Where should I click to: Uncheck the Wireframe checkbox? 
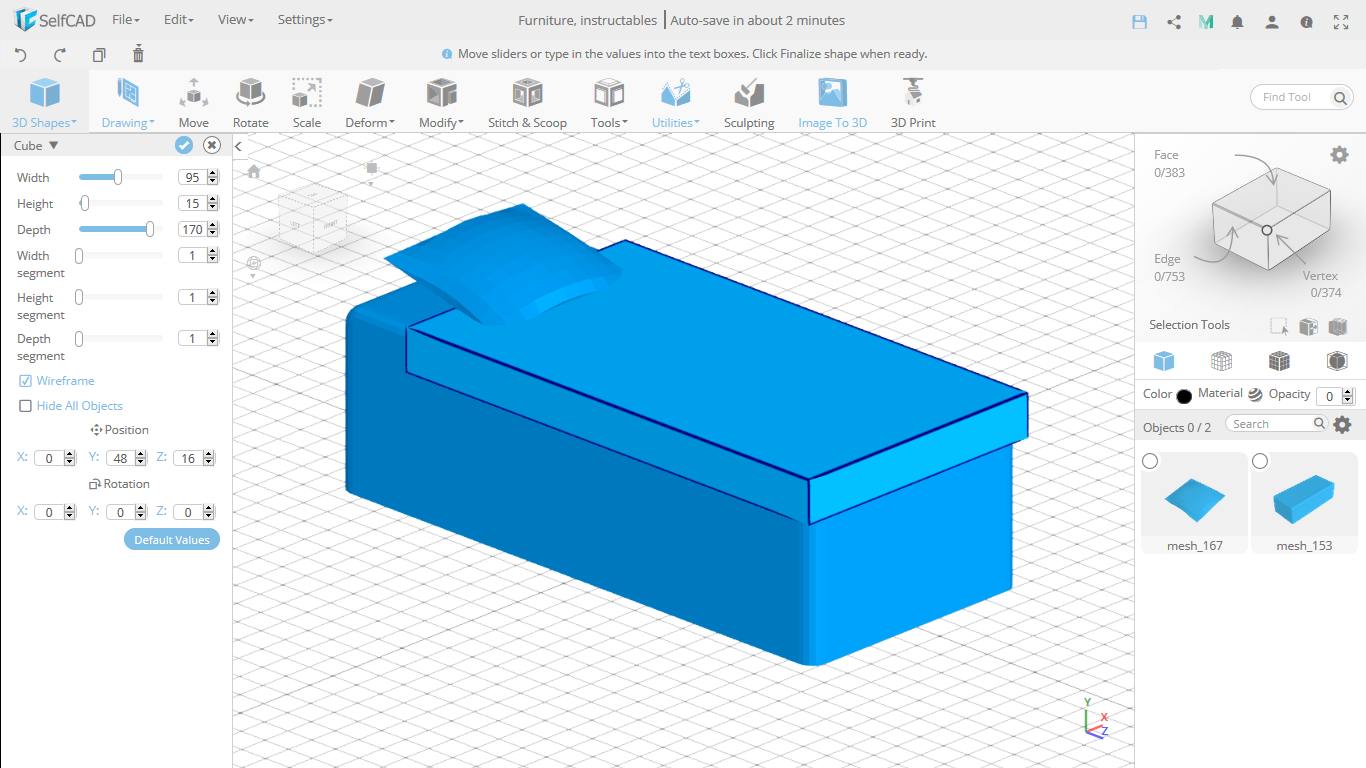click(x=26, y=381)
